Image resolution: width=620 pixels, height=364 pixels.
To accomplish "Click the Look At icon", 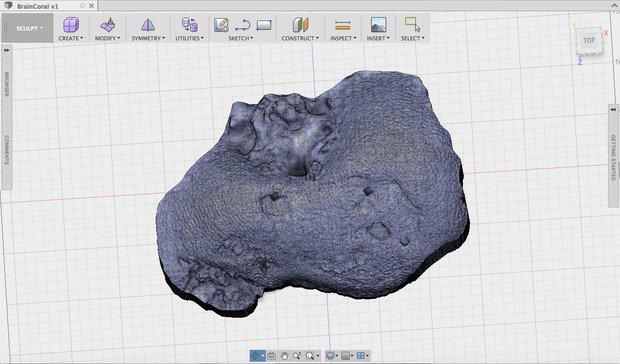I will [x=271, y=356].
